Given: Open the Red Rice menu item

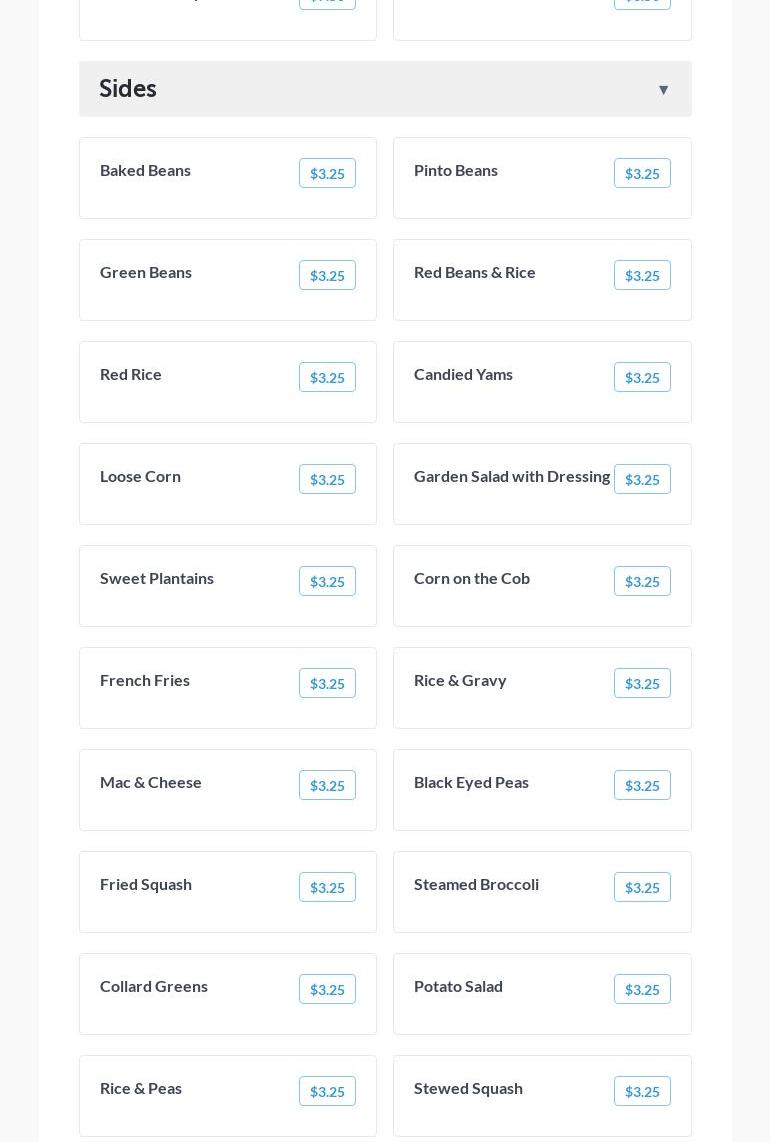Looking at the screenshot, I should pos(131,375).
